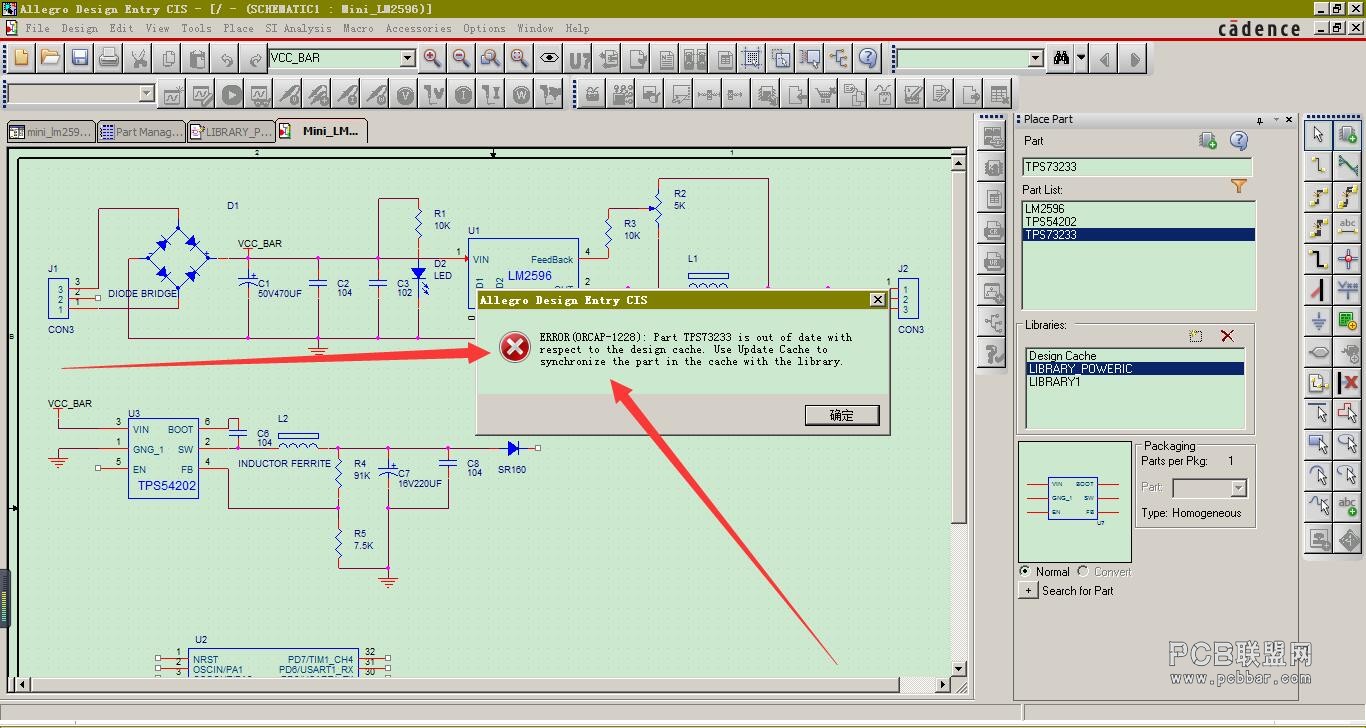The image size is (1366, 728).
Task: Select the Place ground tool
Action: (1318, 321)
